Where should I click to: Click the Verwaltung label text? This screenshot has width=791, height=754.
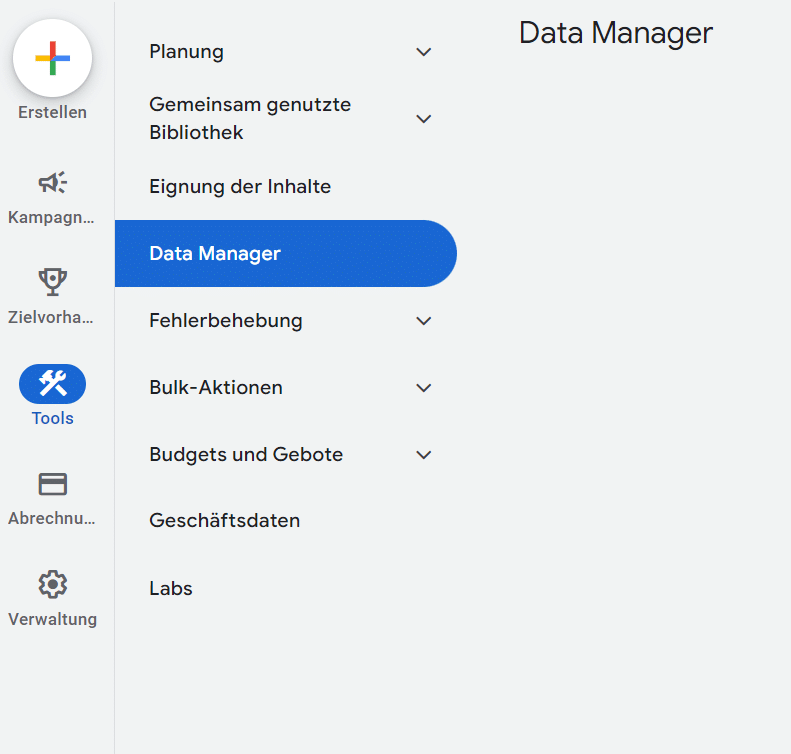click(x=52, y=619)
